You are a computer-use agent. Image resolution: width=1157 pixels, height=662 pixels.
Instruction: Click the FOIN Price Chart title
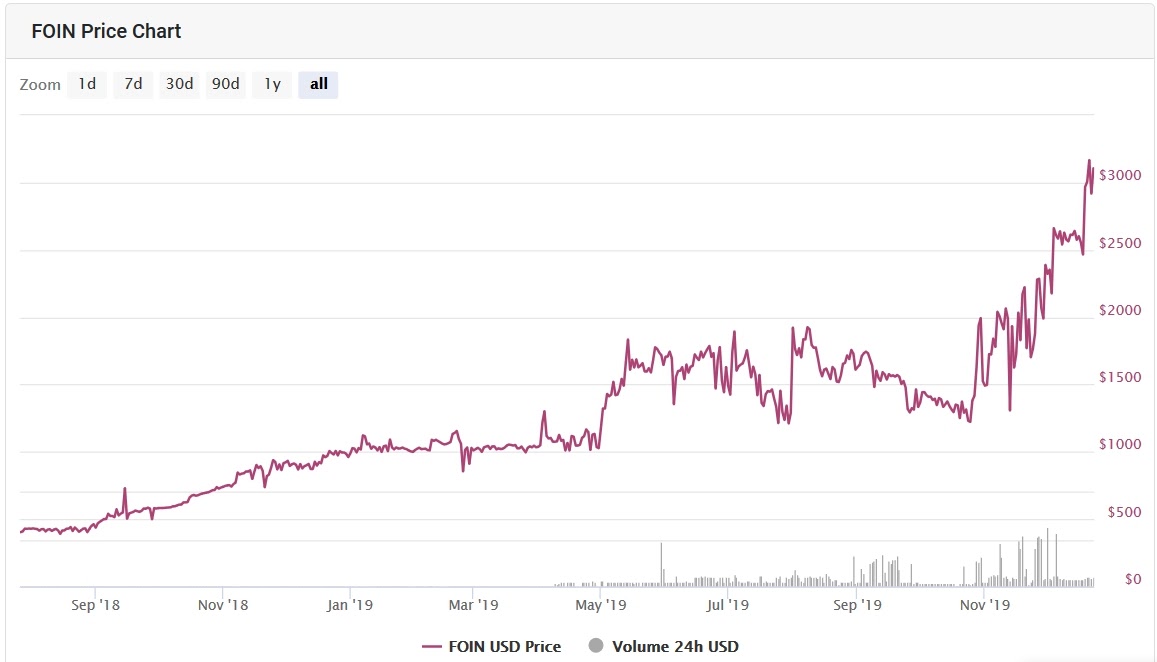coord(106,31)
